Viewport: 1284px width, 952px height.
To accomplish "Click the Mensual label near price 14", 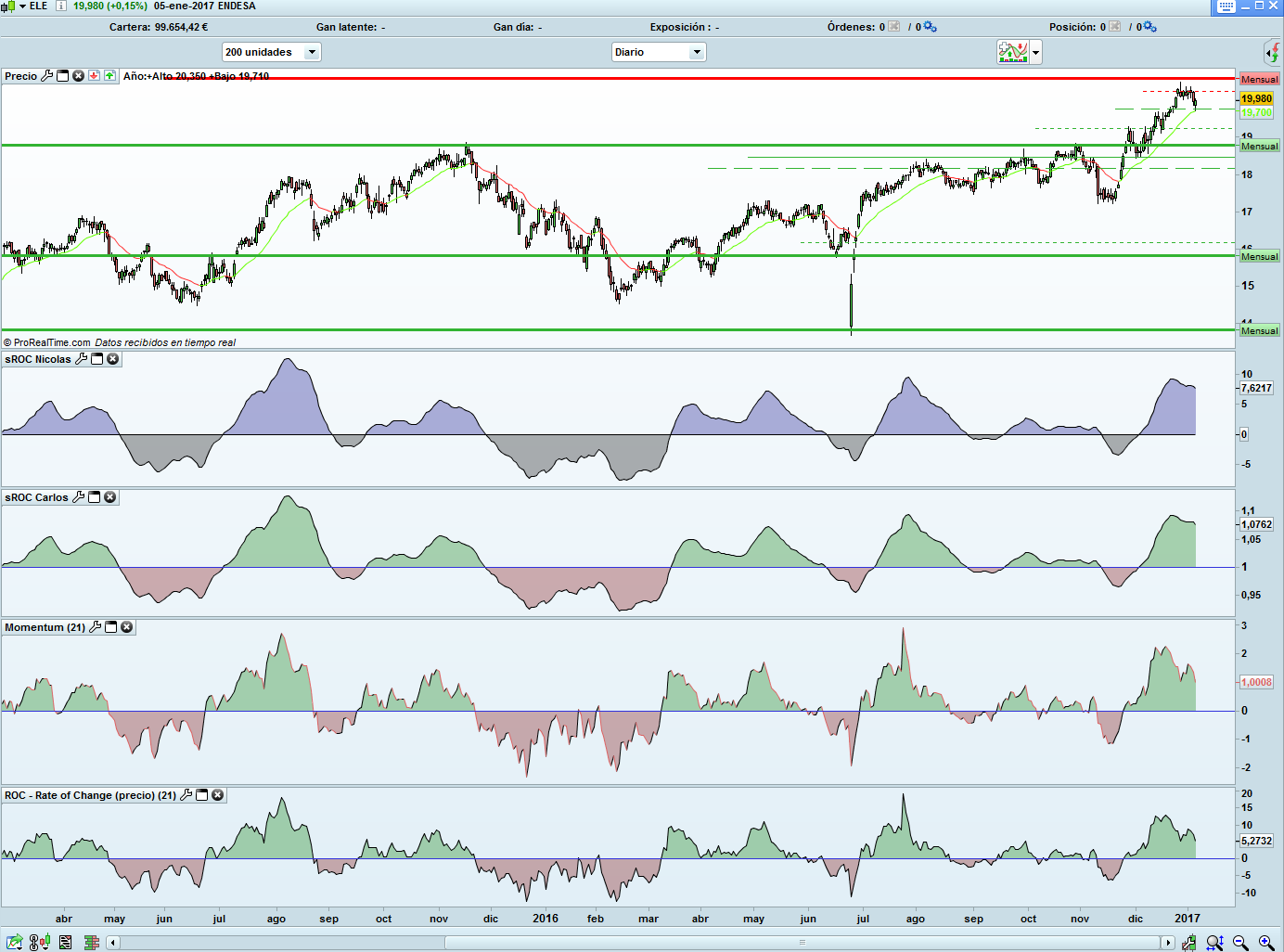I will [1259, 330].
